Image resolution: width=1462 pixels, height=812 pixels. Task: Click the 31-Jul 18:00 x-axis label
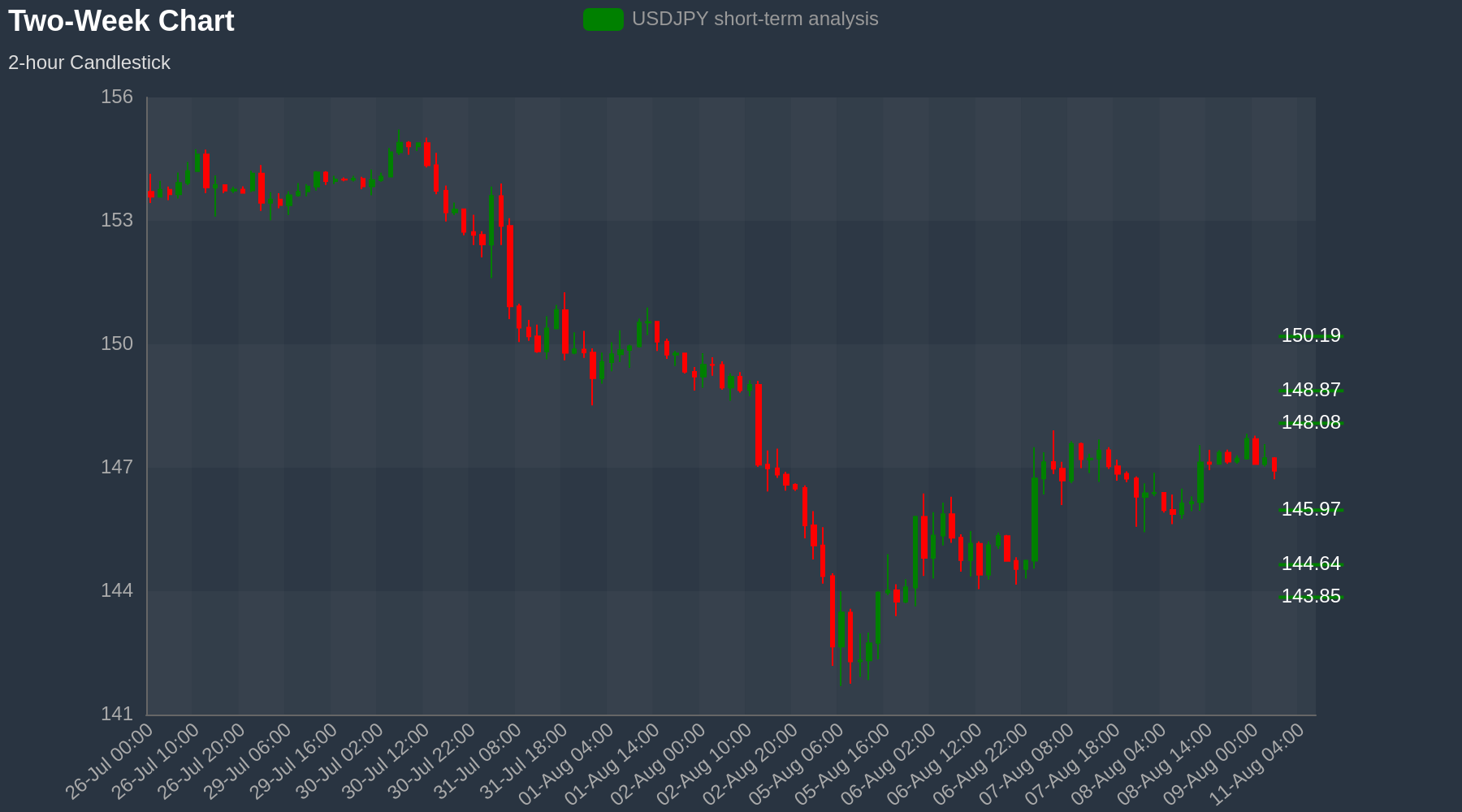coord(524,762)
